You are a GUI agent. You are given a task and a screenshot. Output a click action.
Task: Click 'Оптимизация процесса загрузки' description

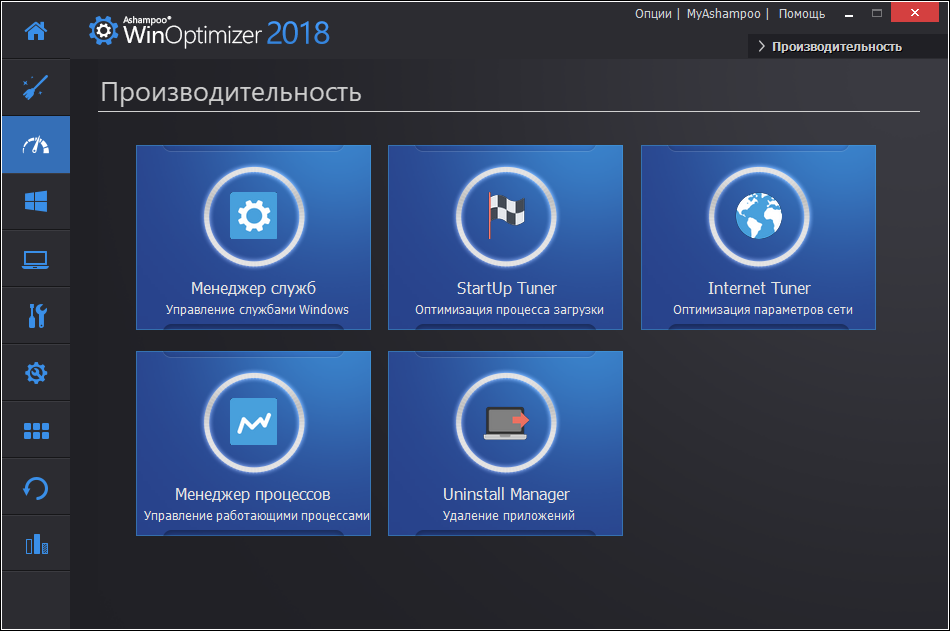click(x=510, y=310)
